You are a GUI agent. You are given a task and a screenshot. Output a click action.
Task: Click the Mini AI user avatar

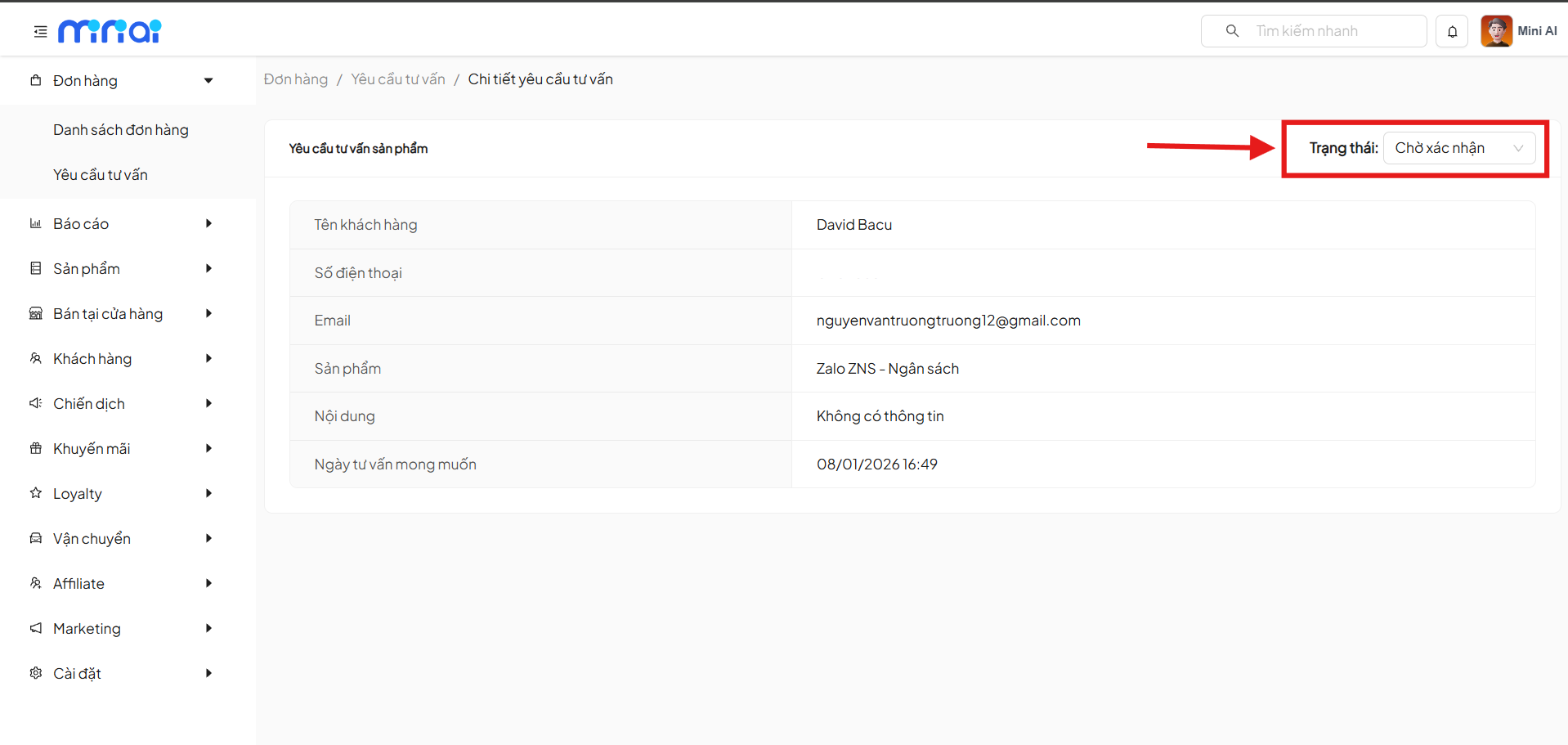(1496, 32)
